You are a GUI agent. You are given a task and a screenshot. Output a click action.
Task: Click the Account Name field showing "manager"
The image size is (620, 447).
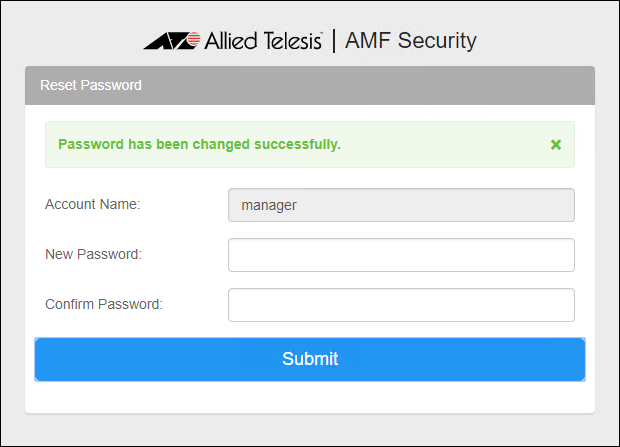(x=401, y=205)
